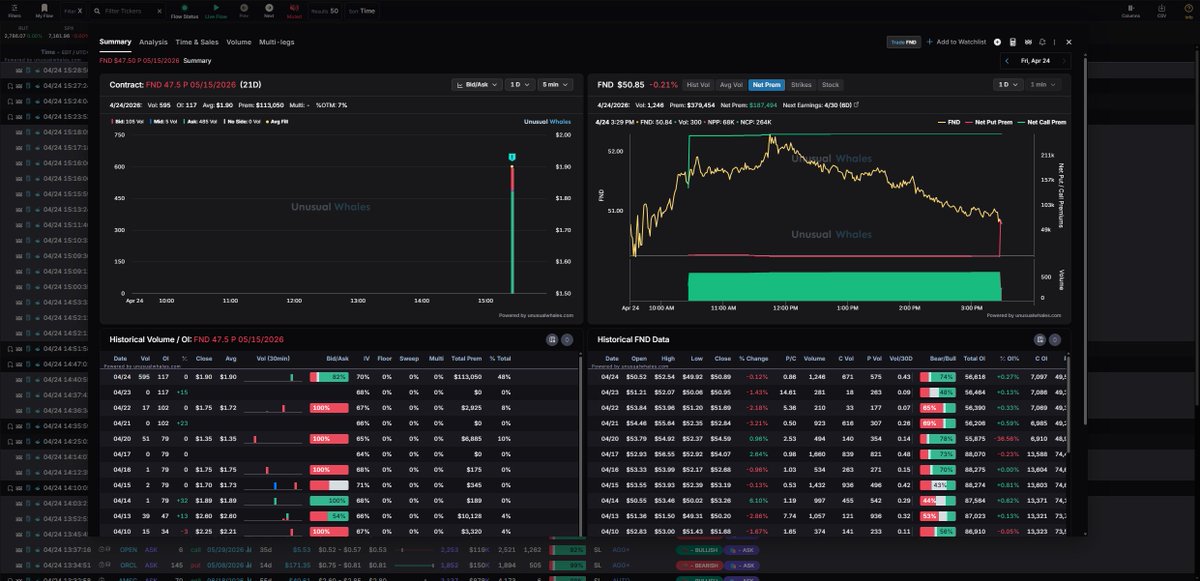
Task: Open contract chart 1 D range dropdown
Action: 519,85
